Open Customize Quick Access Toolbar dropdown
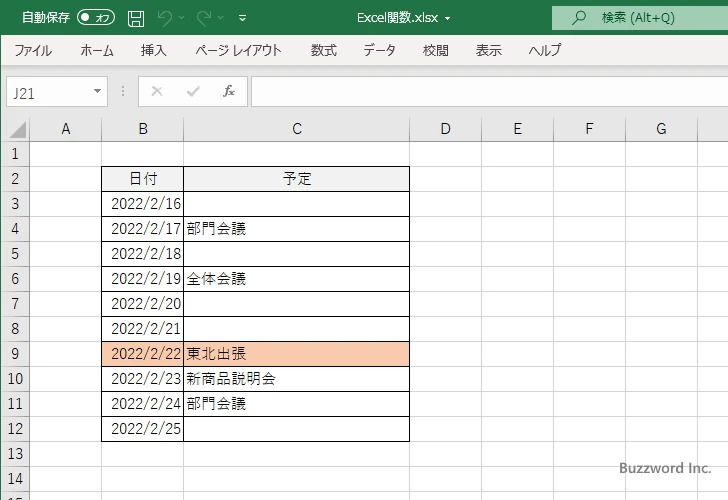The height and width of the screenshot is (500, 728). click(242, 18)
